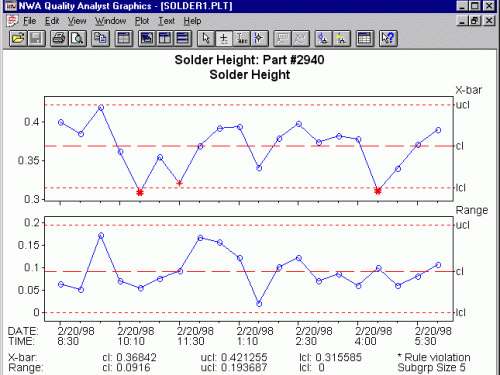Click the blue chart annotation icon
Screen dimensions: 500x375
(x=323, y=38)
